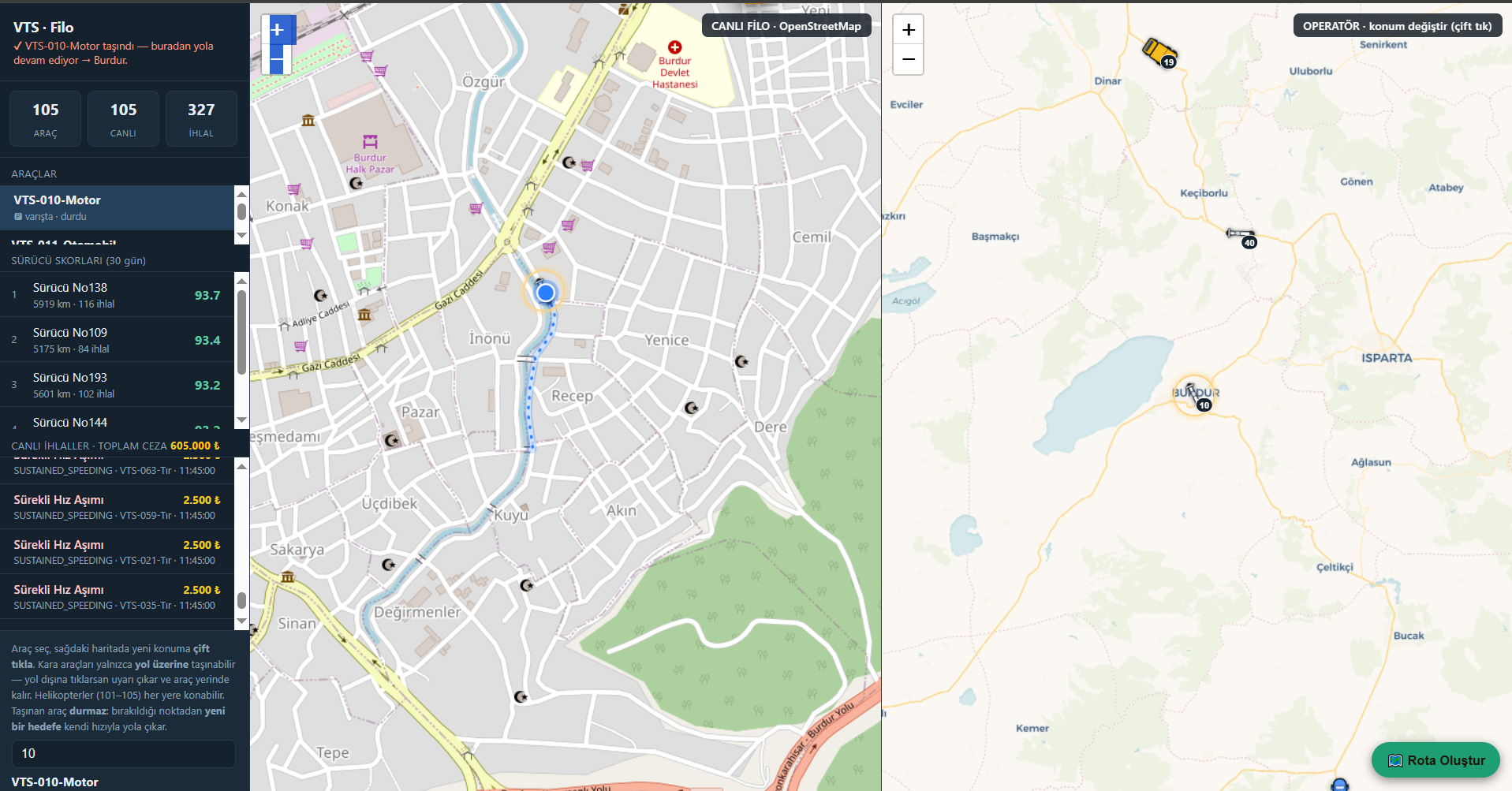
Task: Open the VTS-035-Tır speeding violation
Action: tap(117, 596)
